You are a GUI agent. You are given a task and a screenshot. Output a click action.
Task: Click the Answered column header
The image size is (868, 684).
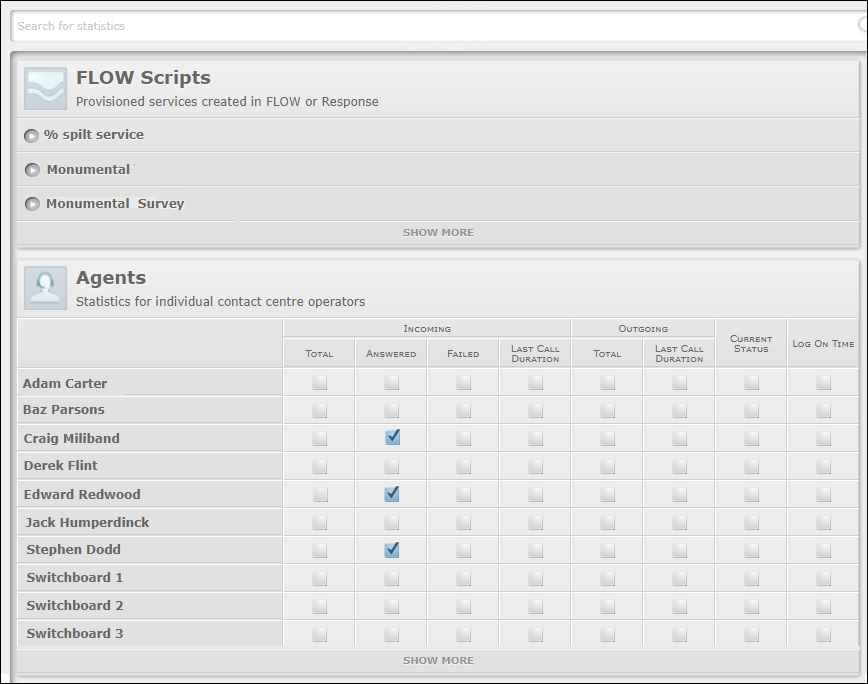click(x=391, y=354)
